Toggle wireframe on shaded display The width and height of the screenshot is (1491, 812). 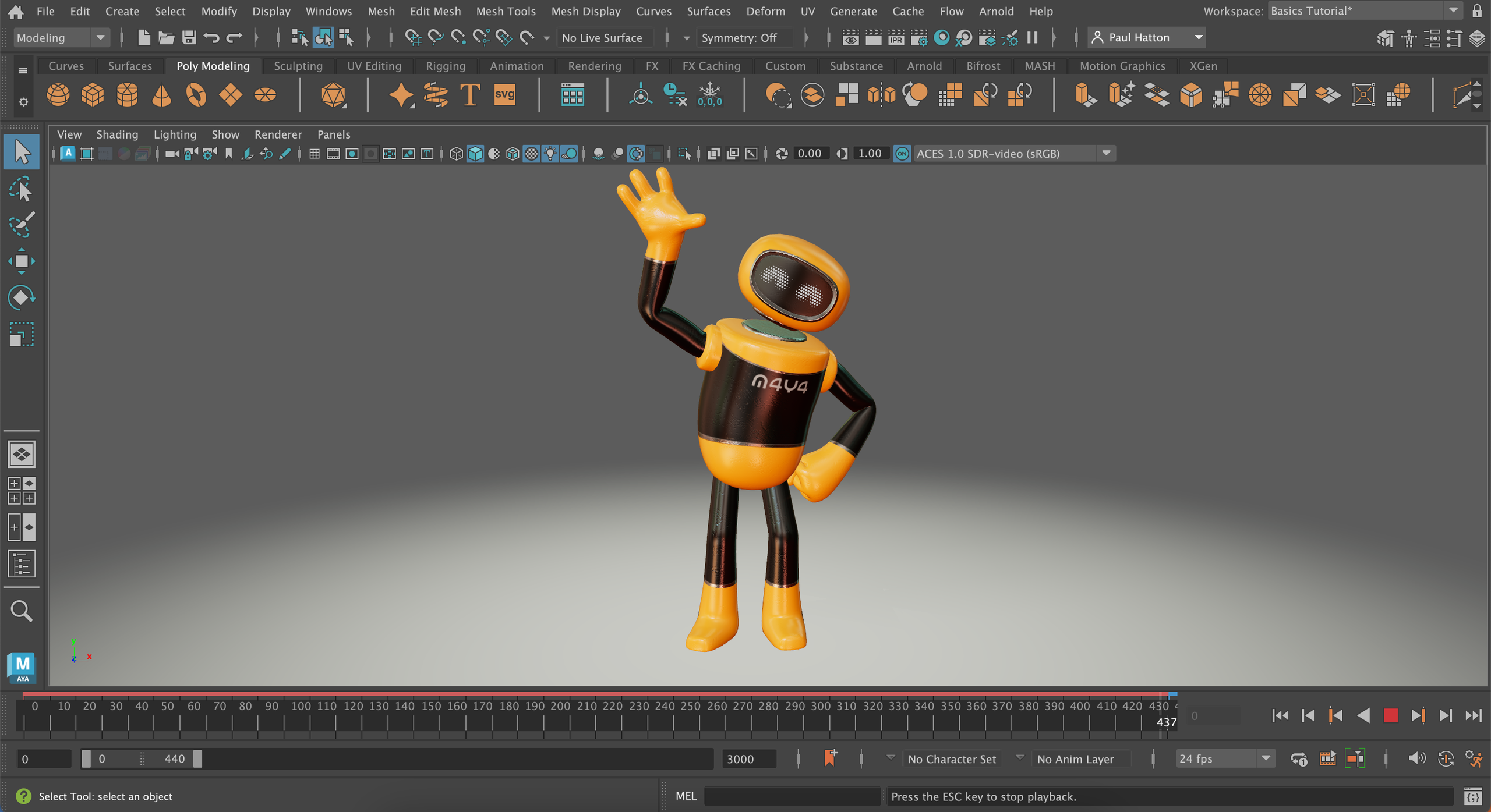pyautogui.click(x=513, y=153)
